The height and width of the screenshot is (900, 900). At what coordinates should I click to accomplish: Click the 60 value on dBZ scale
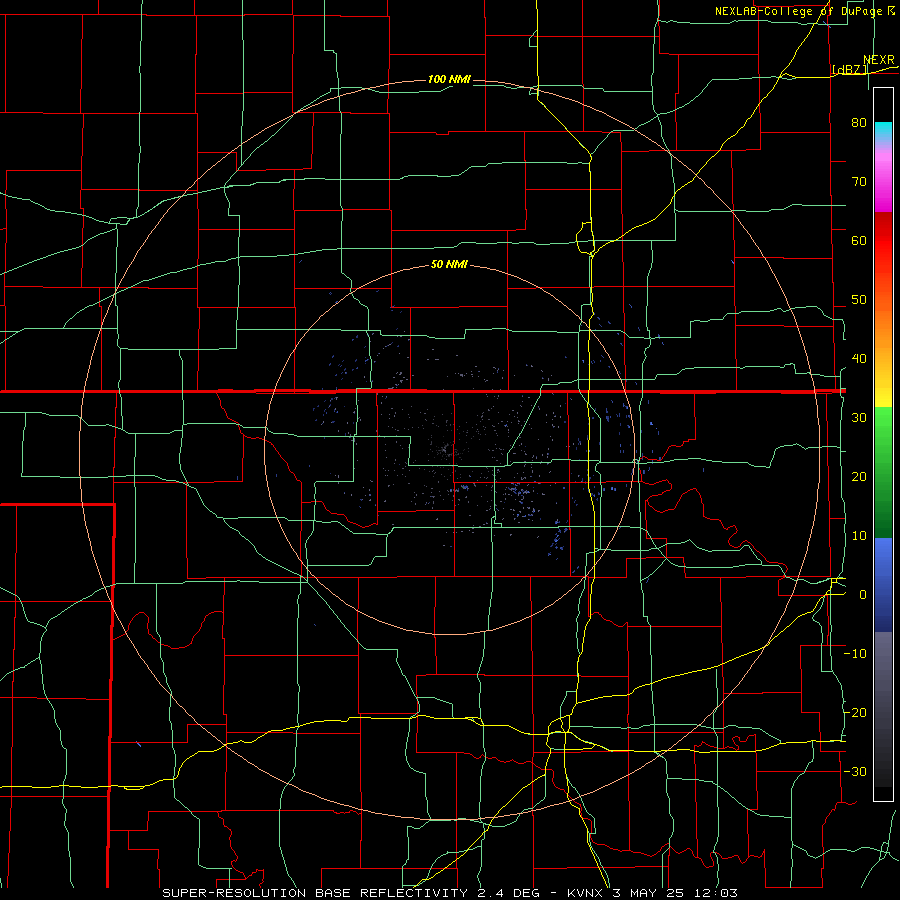(x=859, y=241)
